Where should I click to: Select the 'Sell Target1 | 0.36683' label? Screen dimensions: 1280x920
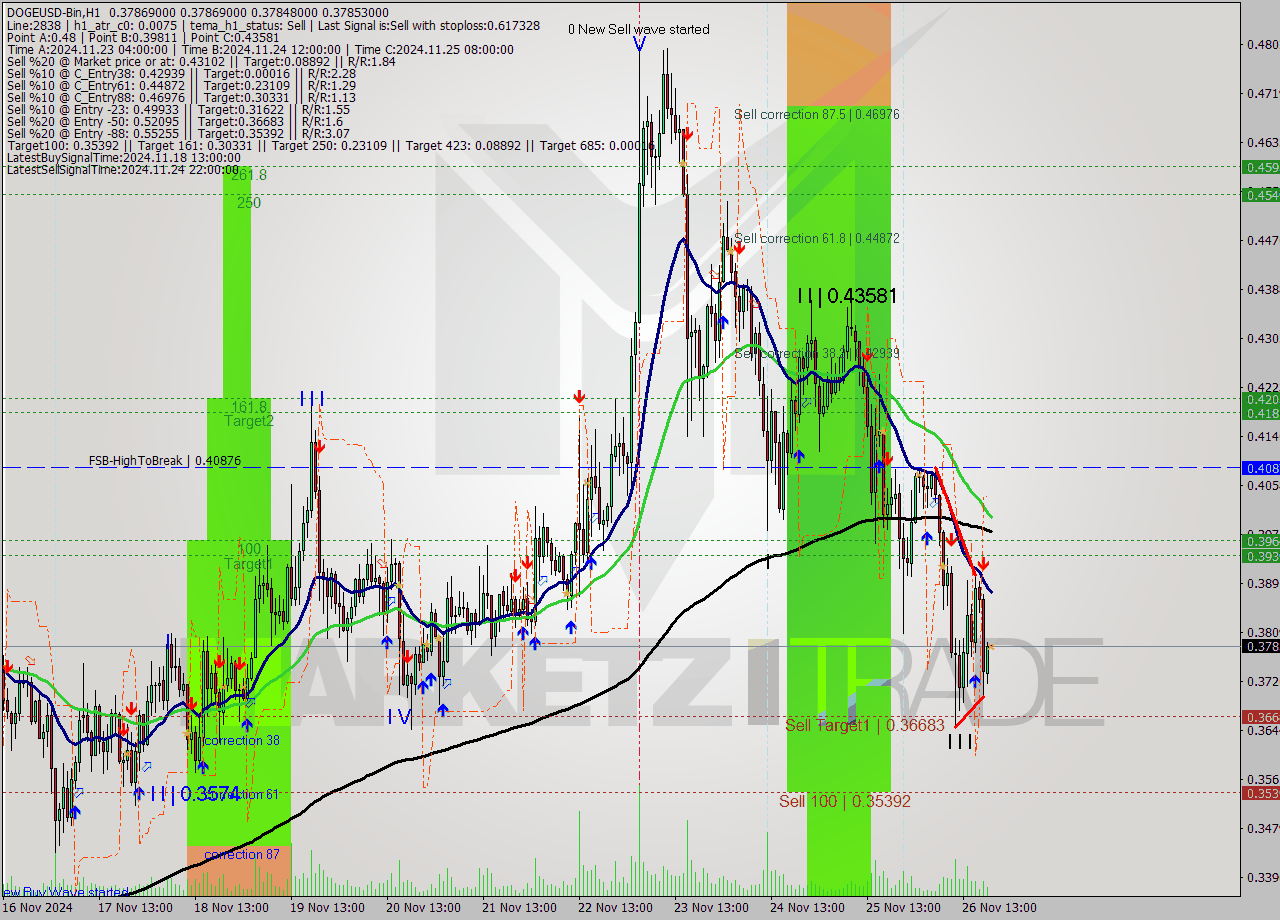865,725
